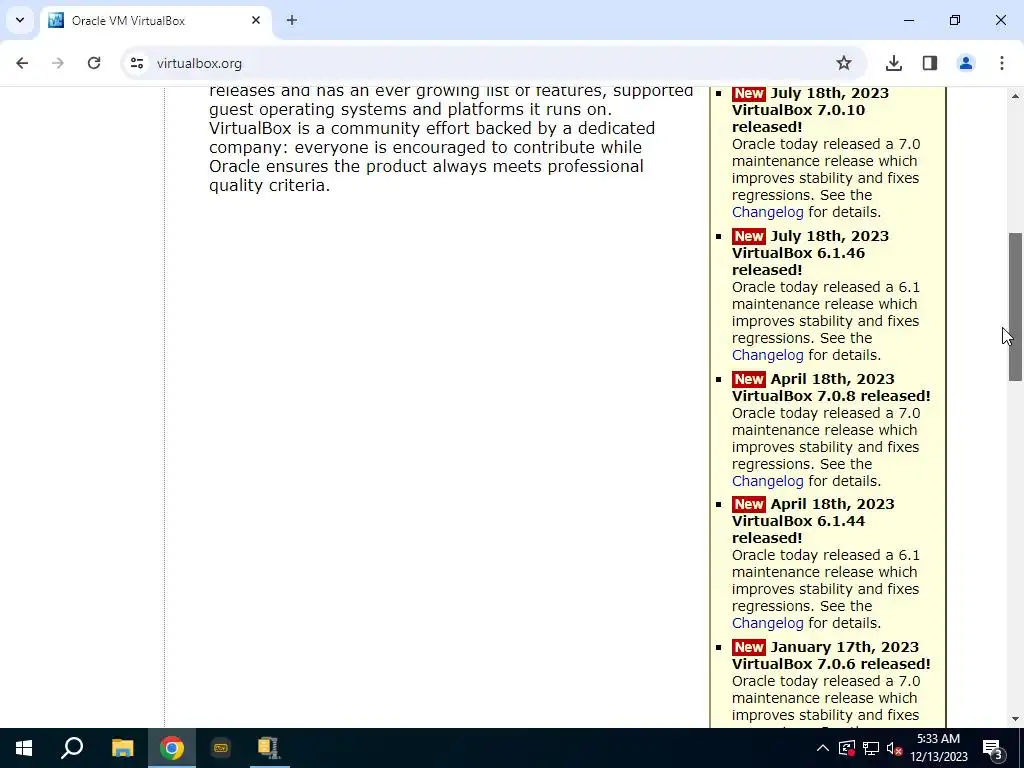Open File Explorer from taskbar
The height and width of the screenshot is (768, 1024).
[x=122, y=748]
